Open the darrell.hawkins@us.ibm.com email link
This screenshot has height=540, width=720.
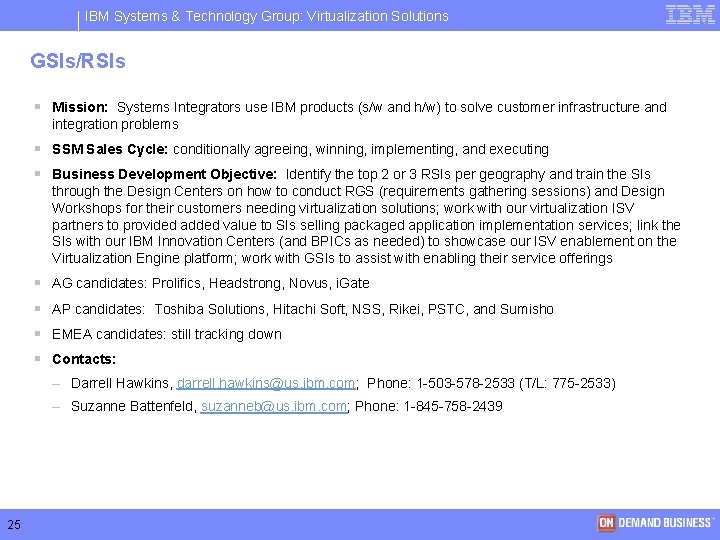click(266, 383)
